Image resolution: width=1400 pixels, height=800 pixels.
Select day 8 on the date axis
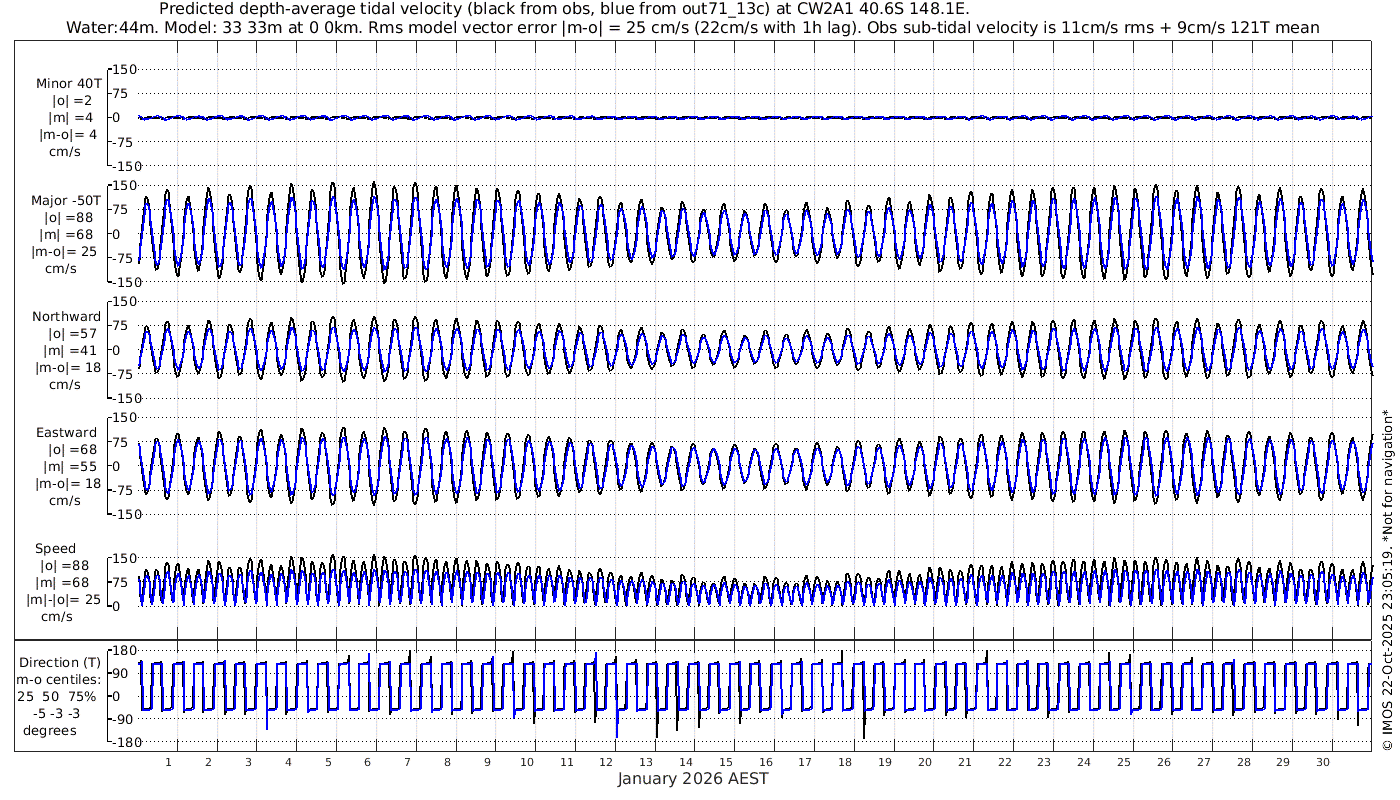[x=448, y=762]
